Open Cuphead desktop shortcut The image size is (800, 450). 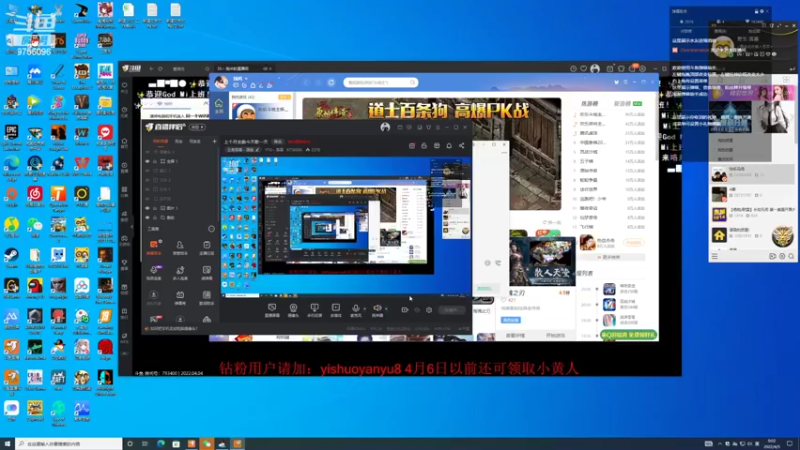pyautogui.click(x=35, y=411)
